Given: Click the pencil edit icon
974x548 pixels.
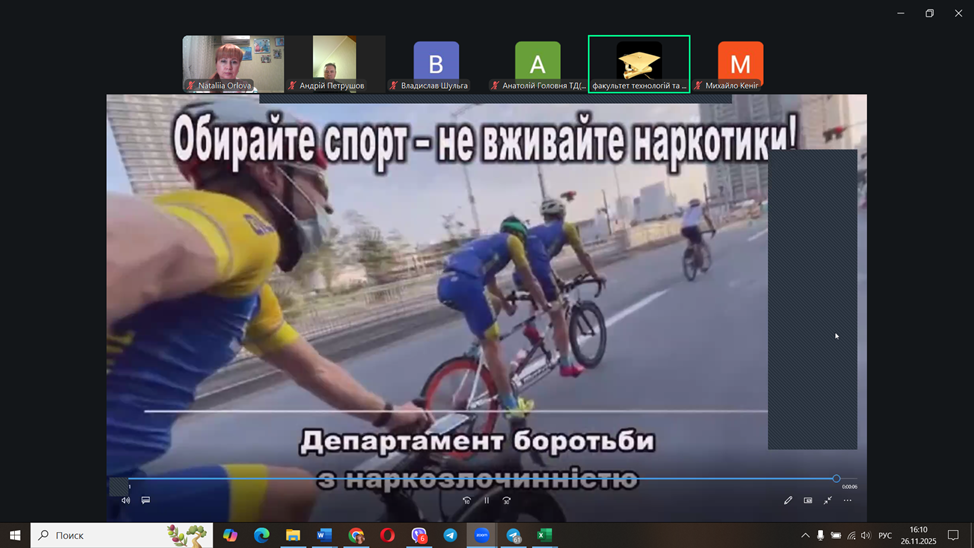Looking at the screenshot, I should (x=788, y=500).
